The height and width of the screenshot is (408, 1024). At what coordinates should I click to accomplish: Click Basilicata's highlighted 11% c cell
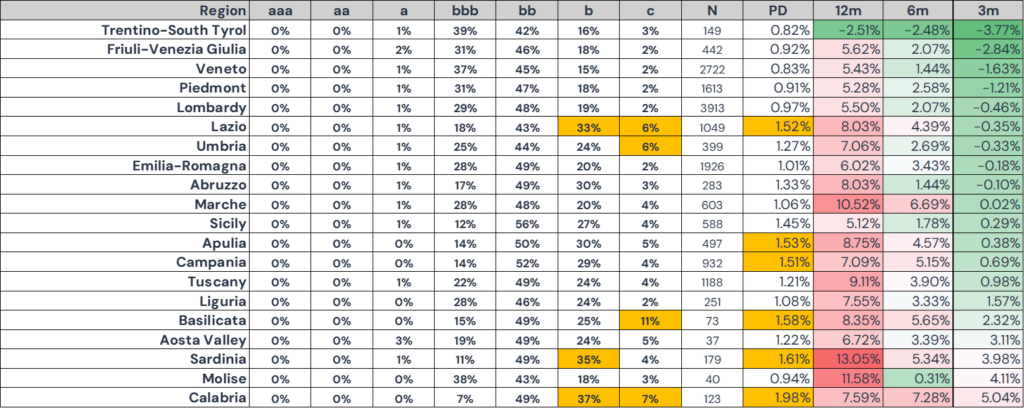tap(650, 321)
